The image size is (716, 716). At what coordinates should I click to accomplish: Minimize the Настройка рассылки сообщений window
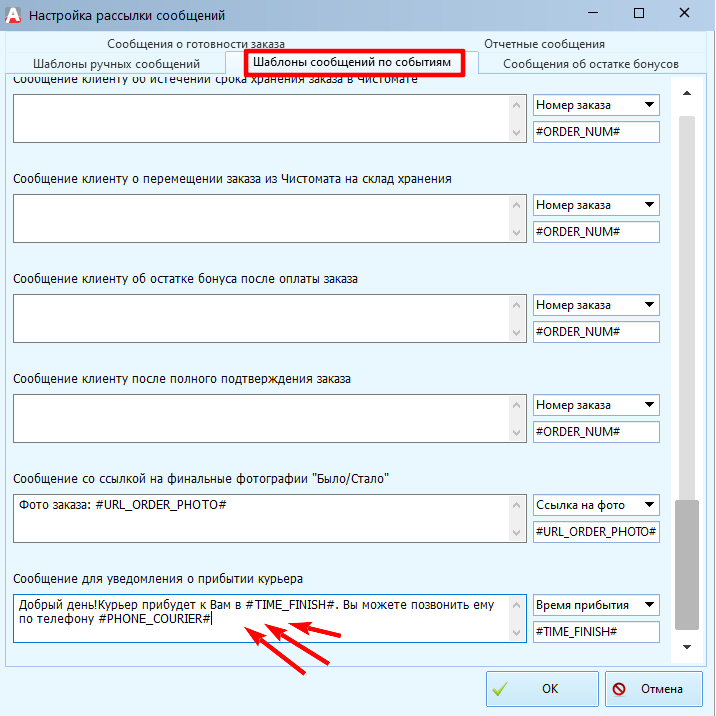tap(593, 13)
